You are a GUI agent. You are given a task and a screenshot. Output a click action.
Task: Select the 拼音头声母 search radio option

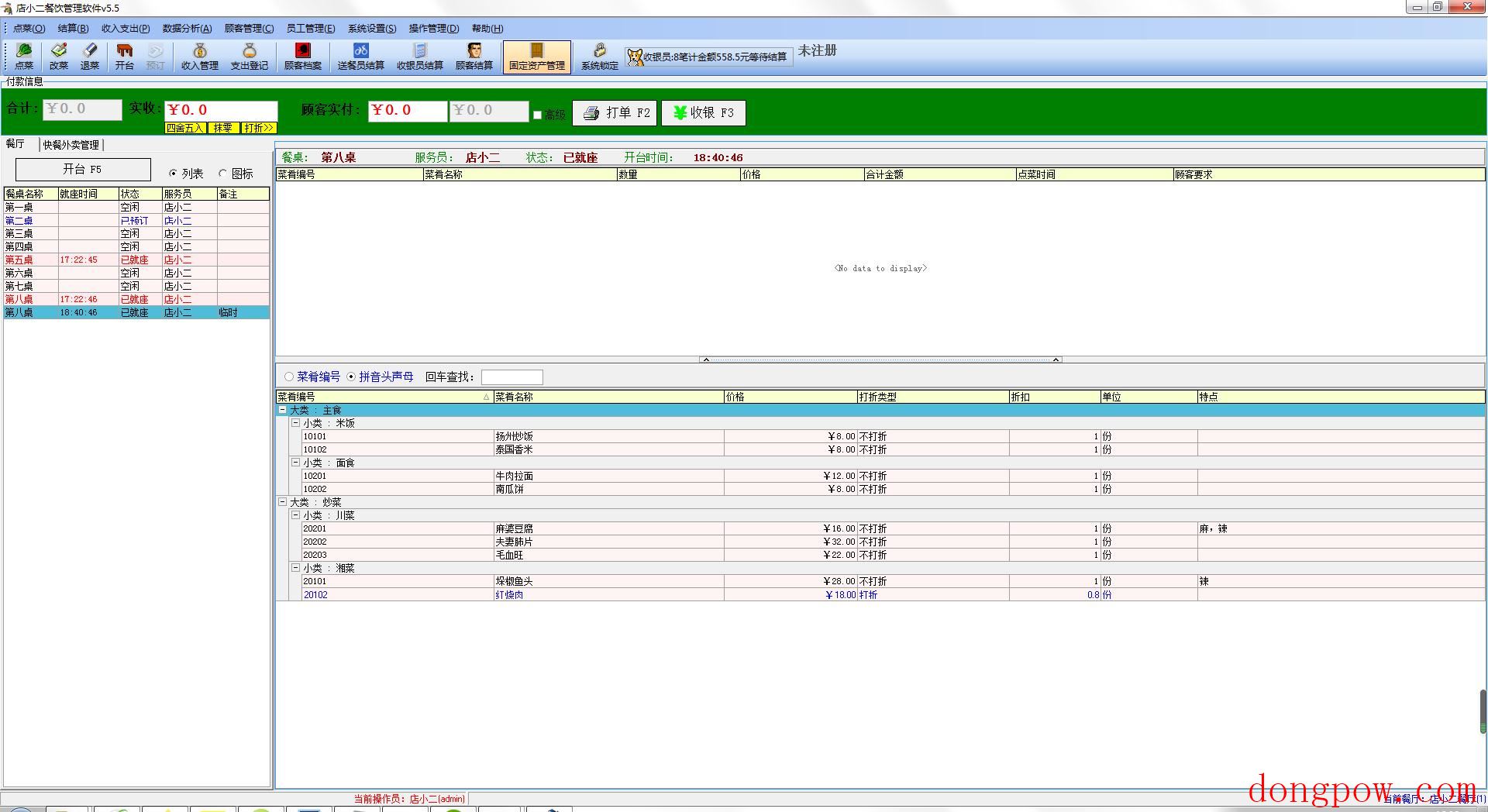point(351,377)
